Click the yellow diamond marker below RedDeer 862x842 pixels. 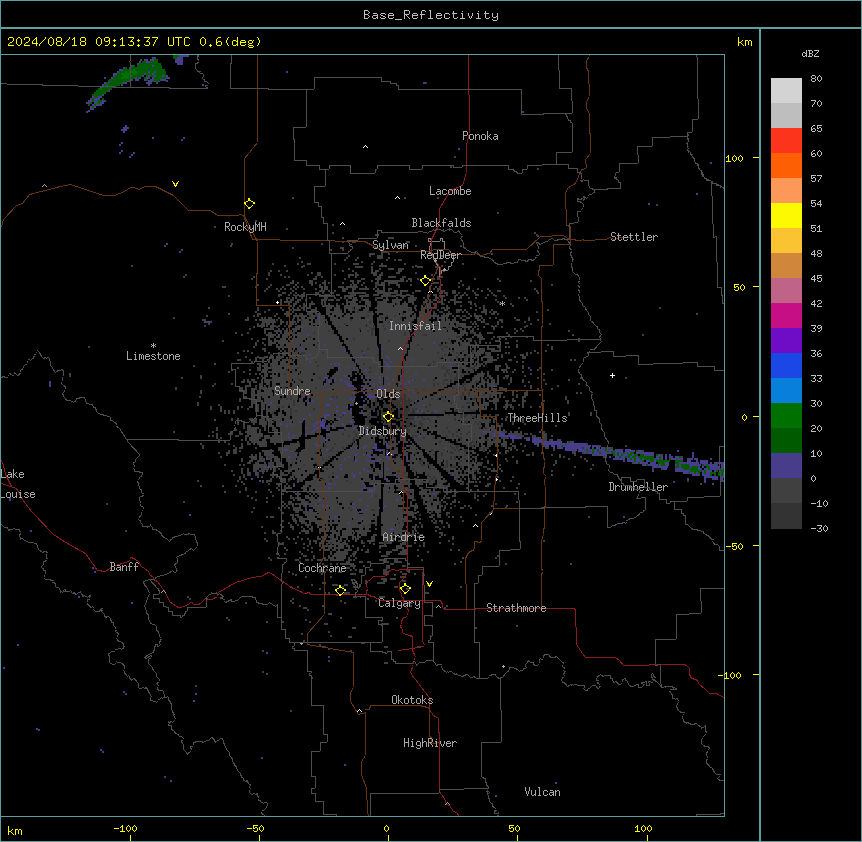pos(426,281)
